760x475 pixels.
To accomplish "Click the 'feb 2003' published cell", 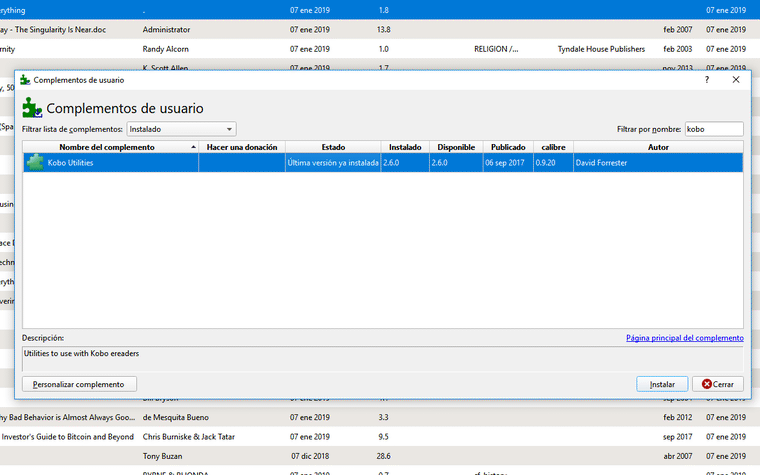I will (x=678, y=49).
